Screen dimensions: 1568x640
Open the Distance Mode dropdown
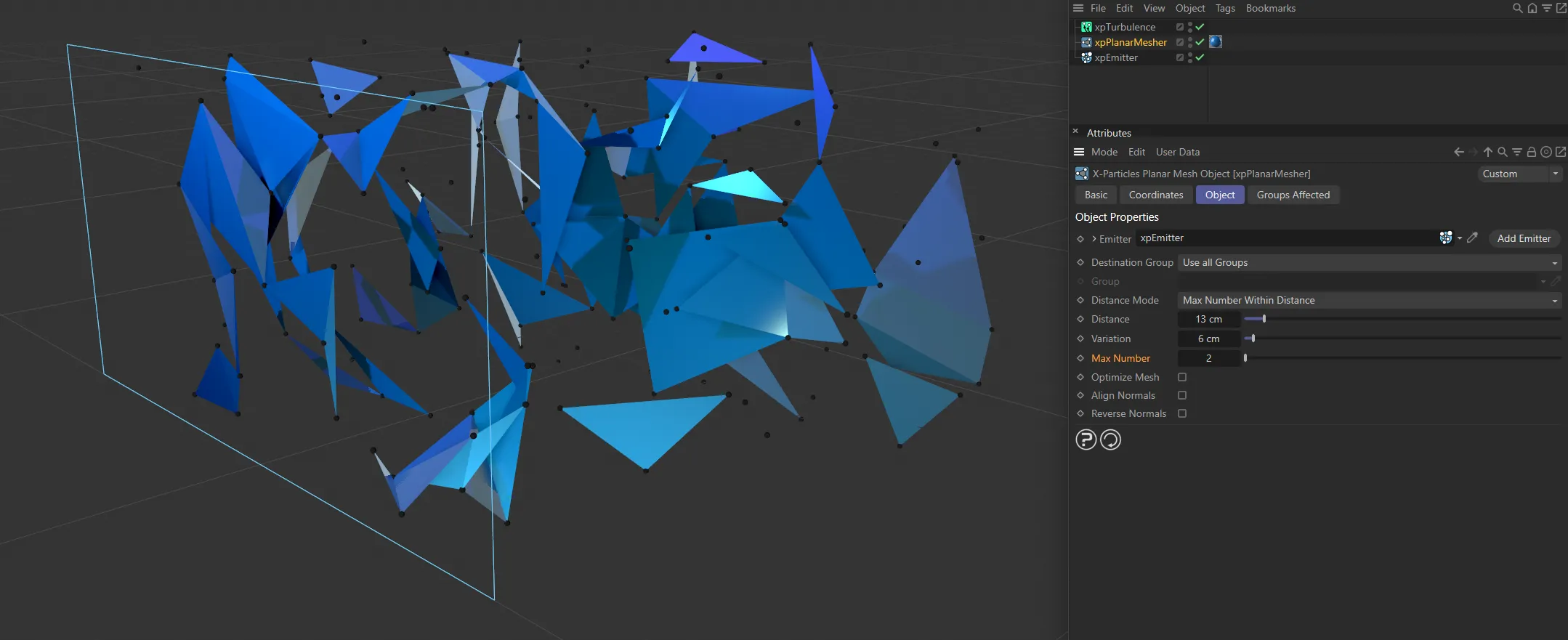[x=1368, y=300]
